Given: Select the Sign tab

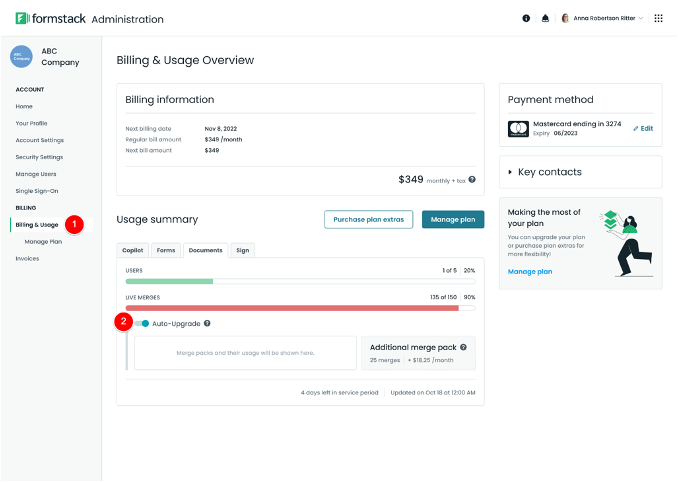Looking at the screenshot, I should 242,250.
